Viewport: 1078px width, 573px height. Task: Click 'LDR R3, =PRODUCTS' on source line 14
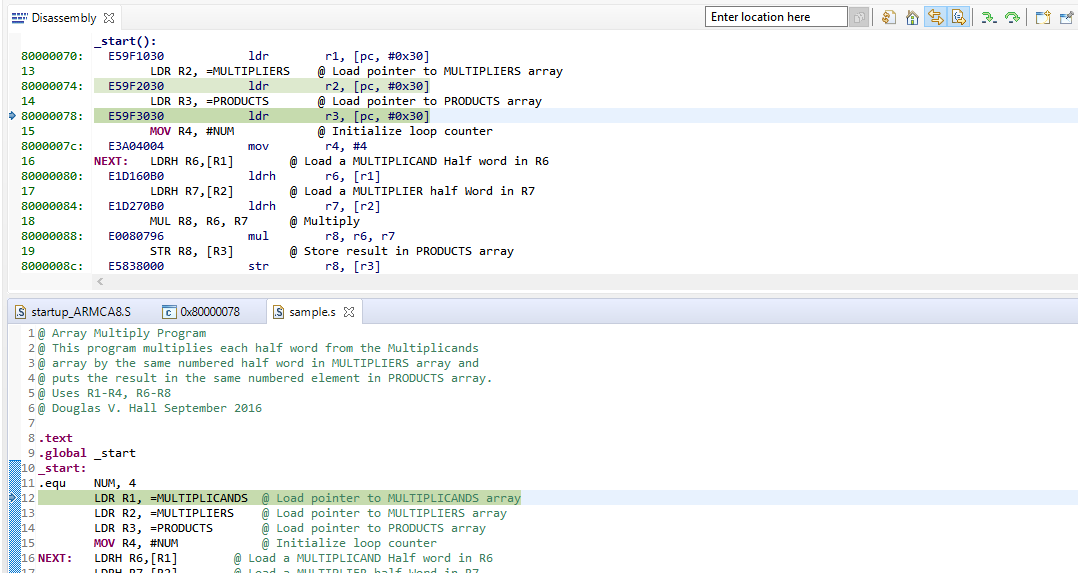pos(154,528)
